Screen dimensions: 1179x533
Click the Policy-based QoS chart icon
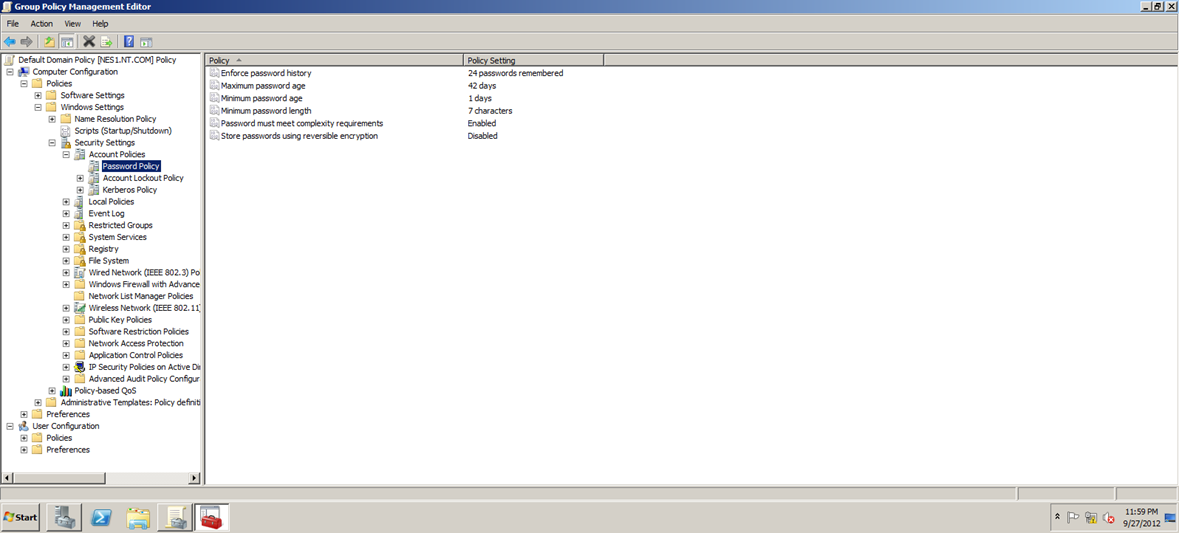[66, 390]
